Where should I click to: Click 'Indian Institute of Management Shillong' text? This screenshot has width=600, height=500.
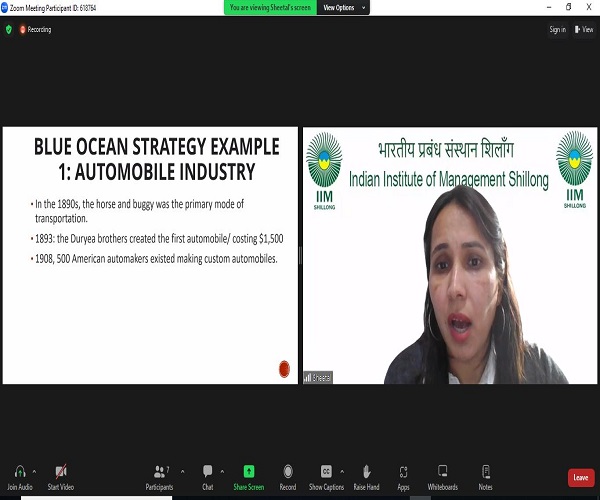[x=448, y=179]
